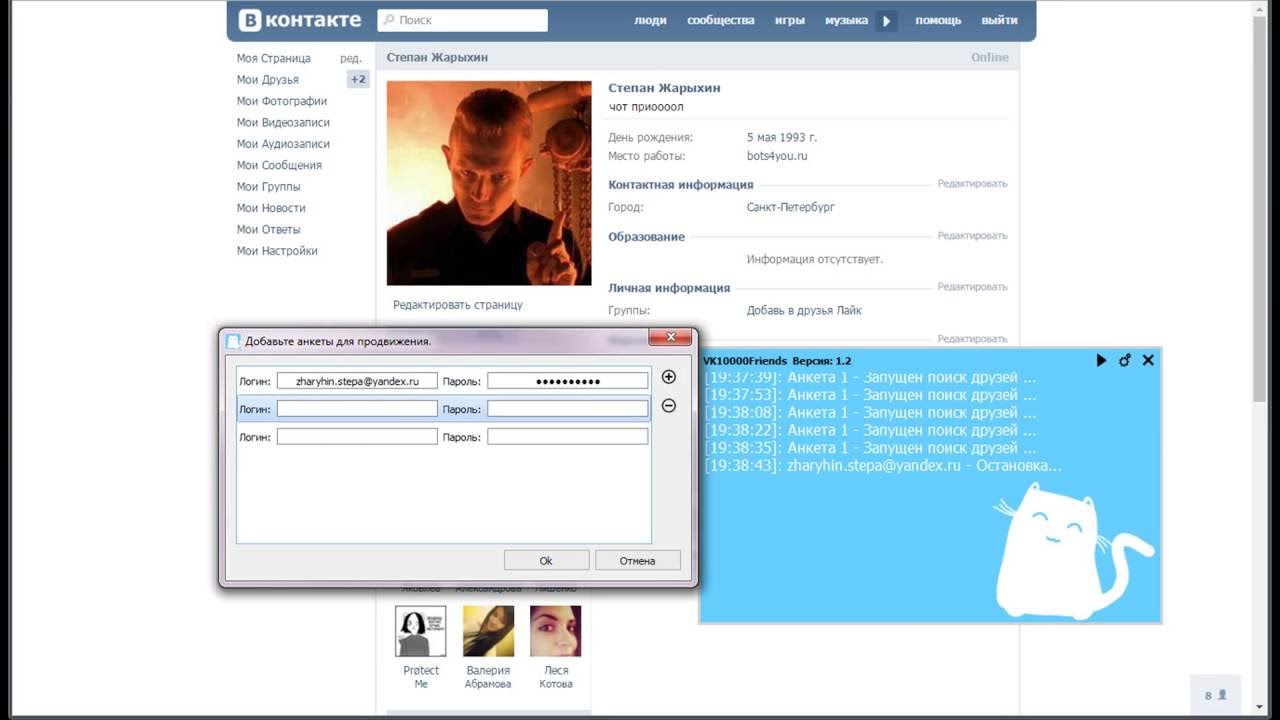Click the Ok button in dialog
The image size is (1280, 720).
tap(546, 561)
